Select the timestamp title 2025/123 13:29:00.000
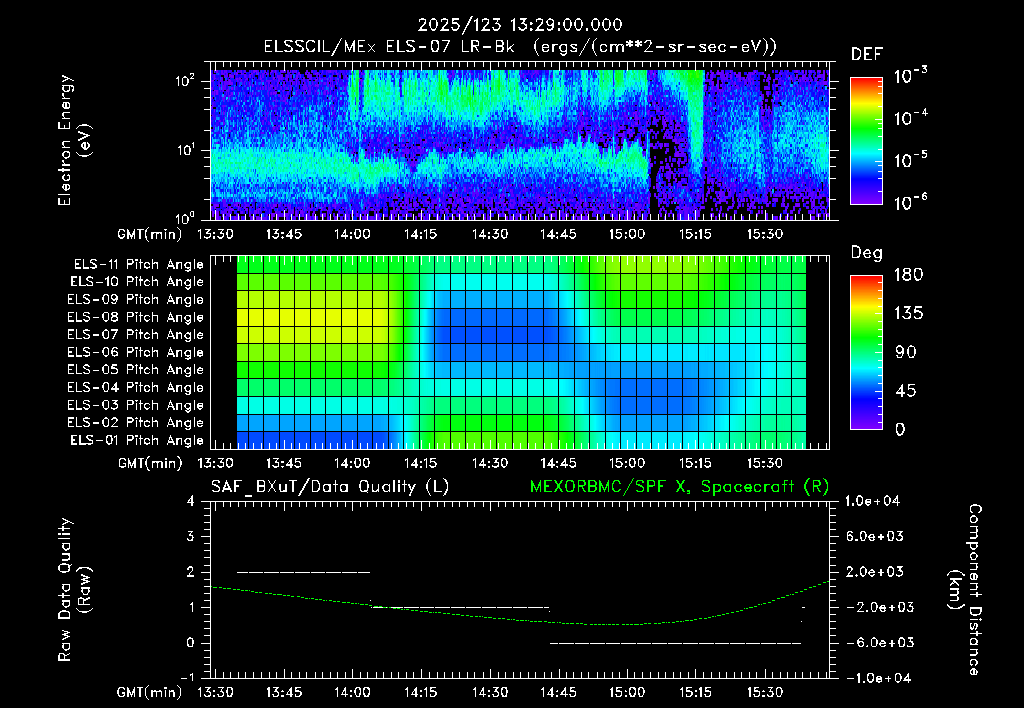The width and height of the screenshot is (1024, 708). point(520,25)
